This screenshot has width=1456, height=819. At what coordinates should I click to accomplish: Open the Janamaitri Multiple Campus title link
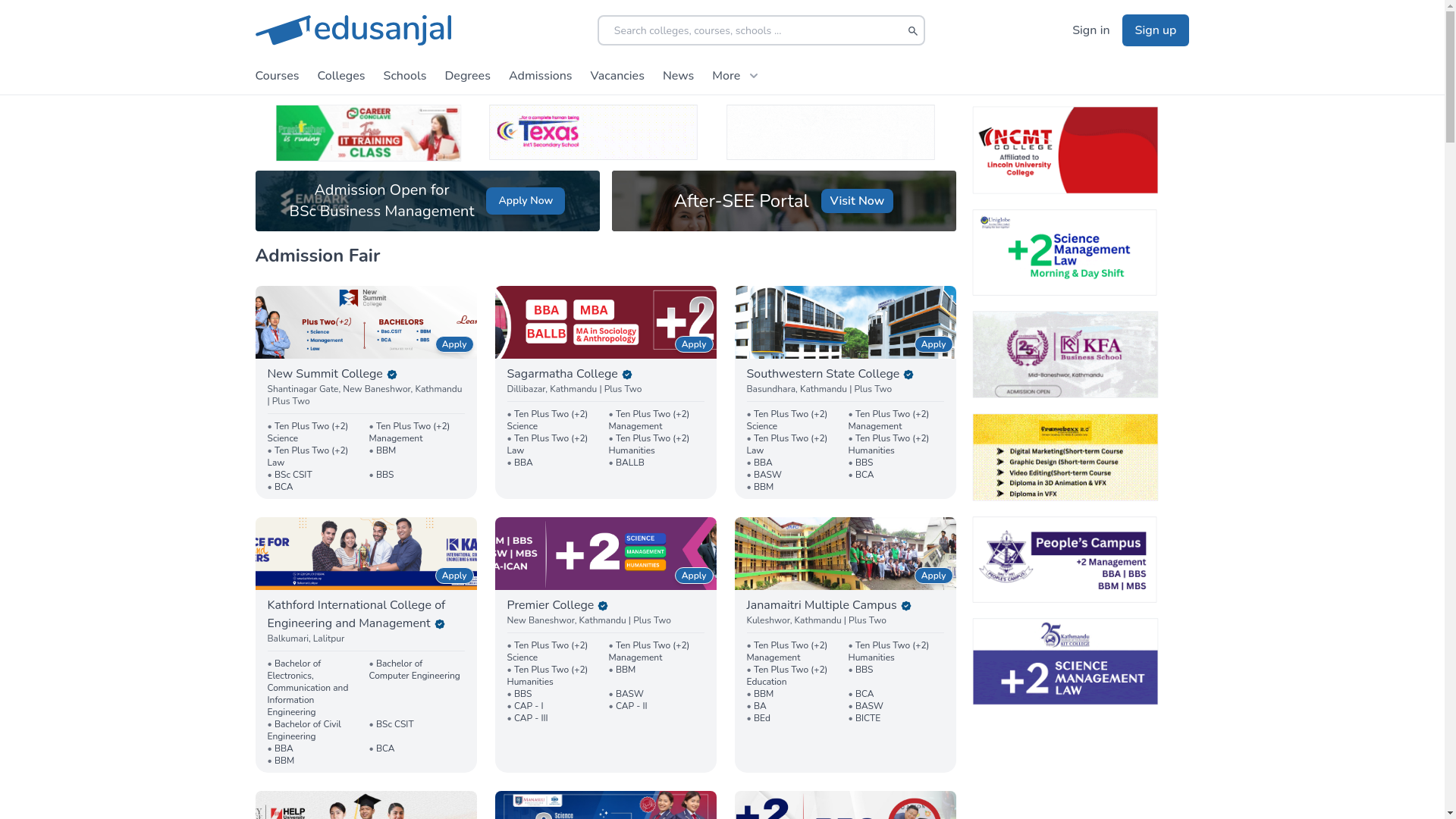pyautogui.click(x=821, y=605)
